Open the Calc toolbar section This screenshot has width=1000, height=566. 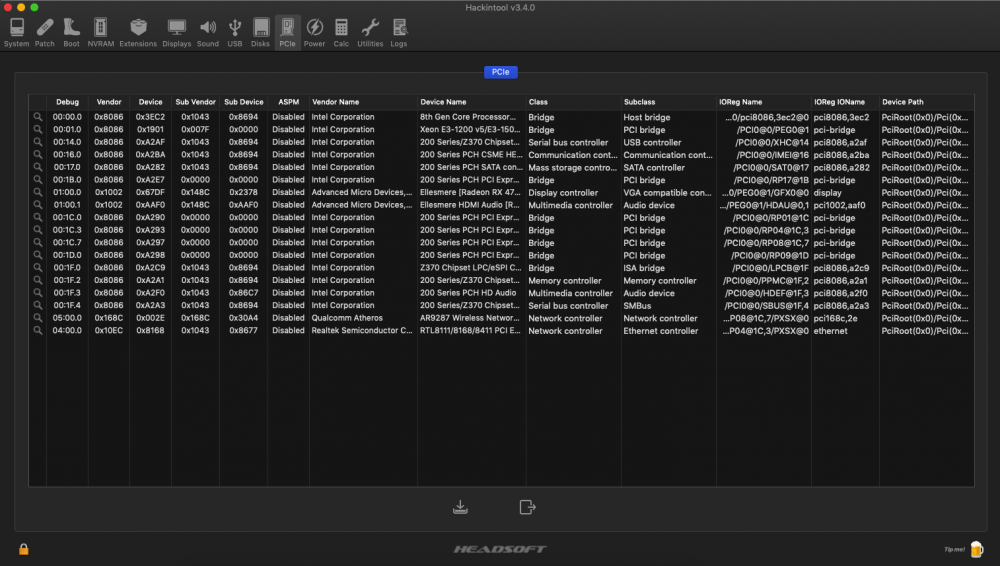tap(341, 33)
